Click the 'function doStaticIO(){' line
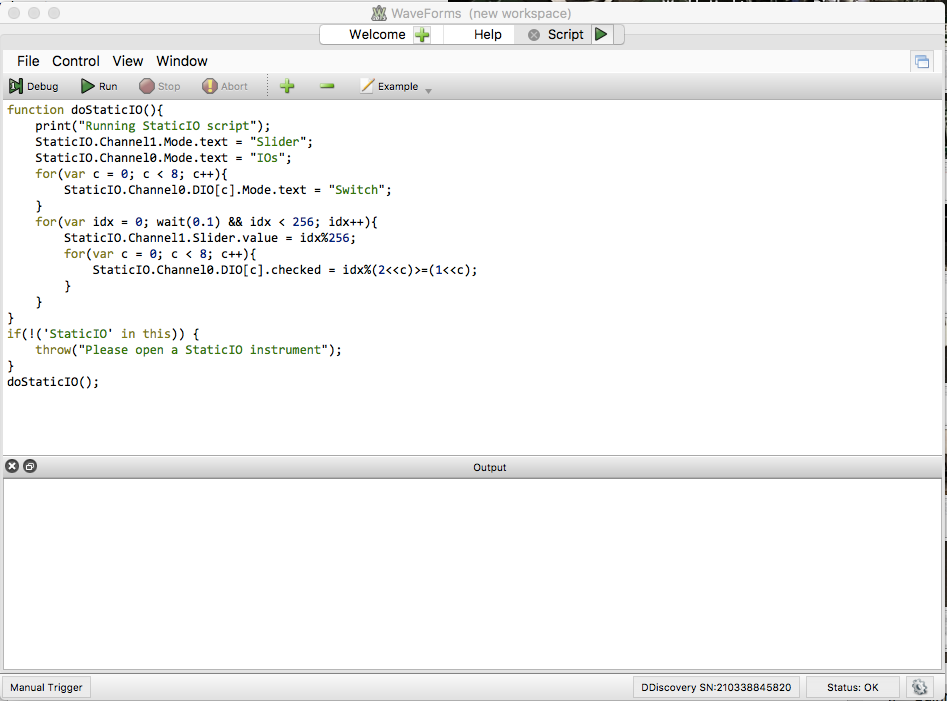 coord(85,110)
